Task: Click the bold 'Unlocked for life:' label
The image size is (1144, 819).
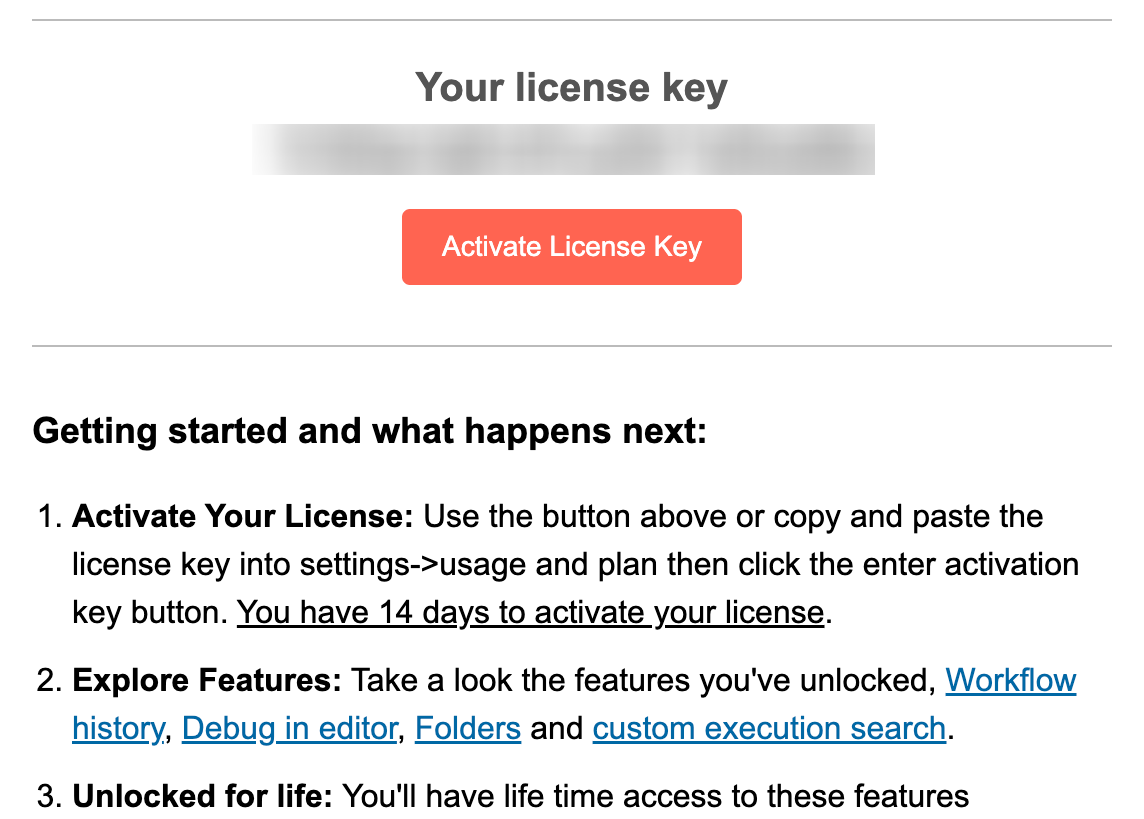Action: (x=202, y=796)
